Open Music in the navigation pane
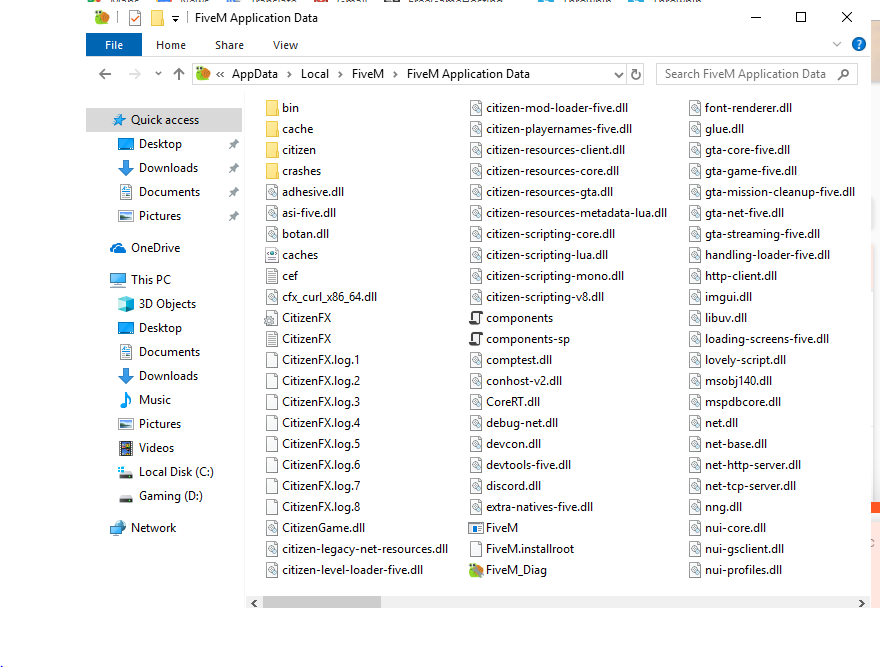This screenshot has width=880, height=667. click(x=145, y=400)
